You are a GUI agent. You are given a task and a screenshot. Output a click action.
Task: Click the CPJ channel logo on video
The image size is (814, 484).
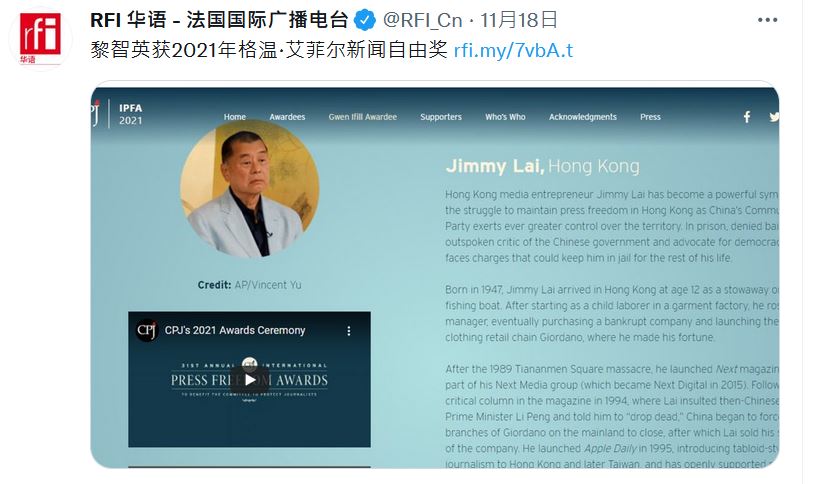tap(147, 330)
